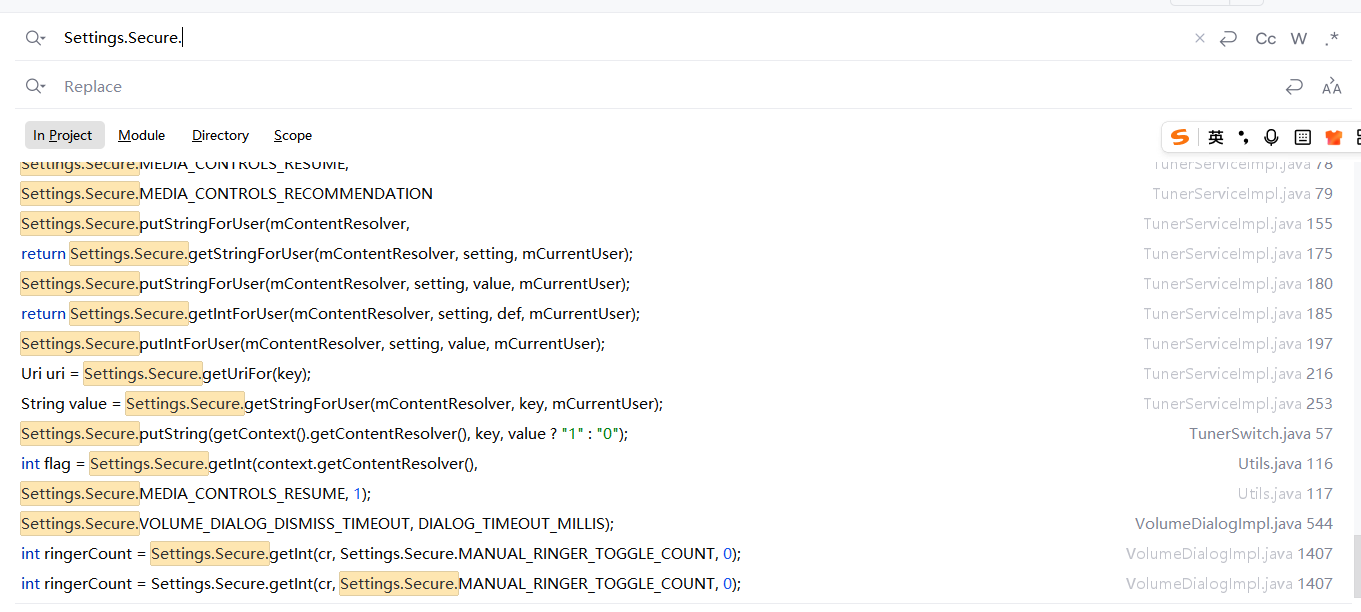
Task: Insert a new line in the replace field
Action: pos(1294,87)
